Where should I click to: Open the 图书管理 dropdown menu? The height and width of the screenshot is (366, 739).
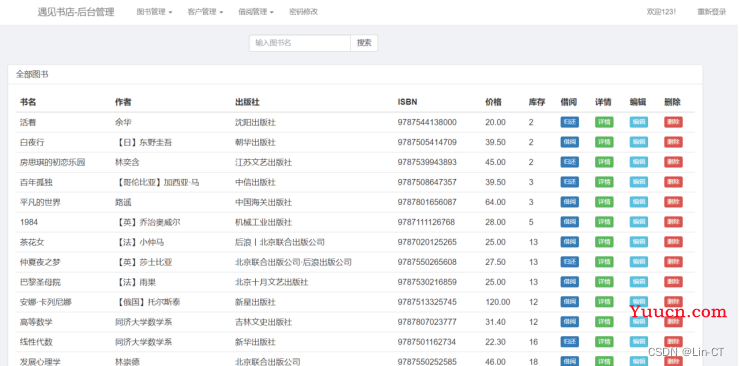[154, 12]
